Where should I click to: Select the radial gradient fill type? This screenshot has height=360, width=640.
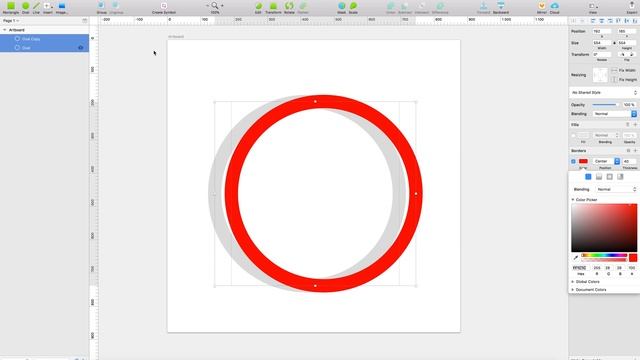tap(609, 177)
